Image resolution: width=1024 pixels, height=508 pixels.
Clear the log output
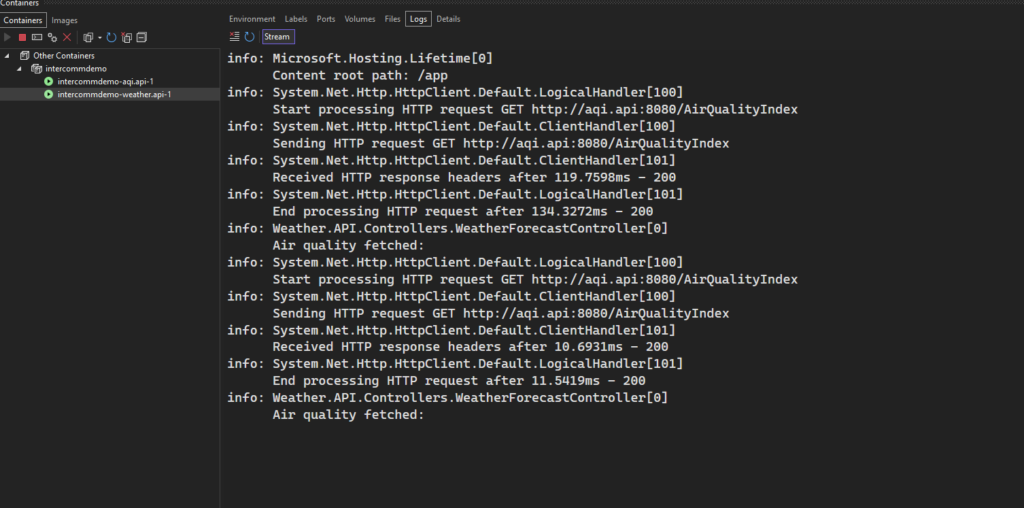(x=234, y=37)
